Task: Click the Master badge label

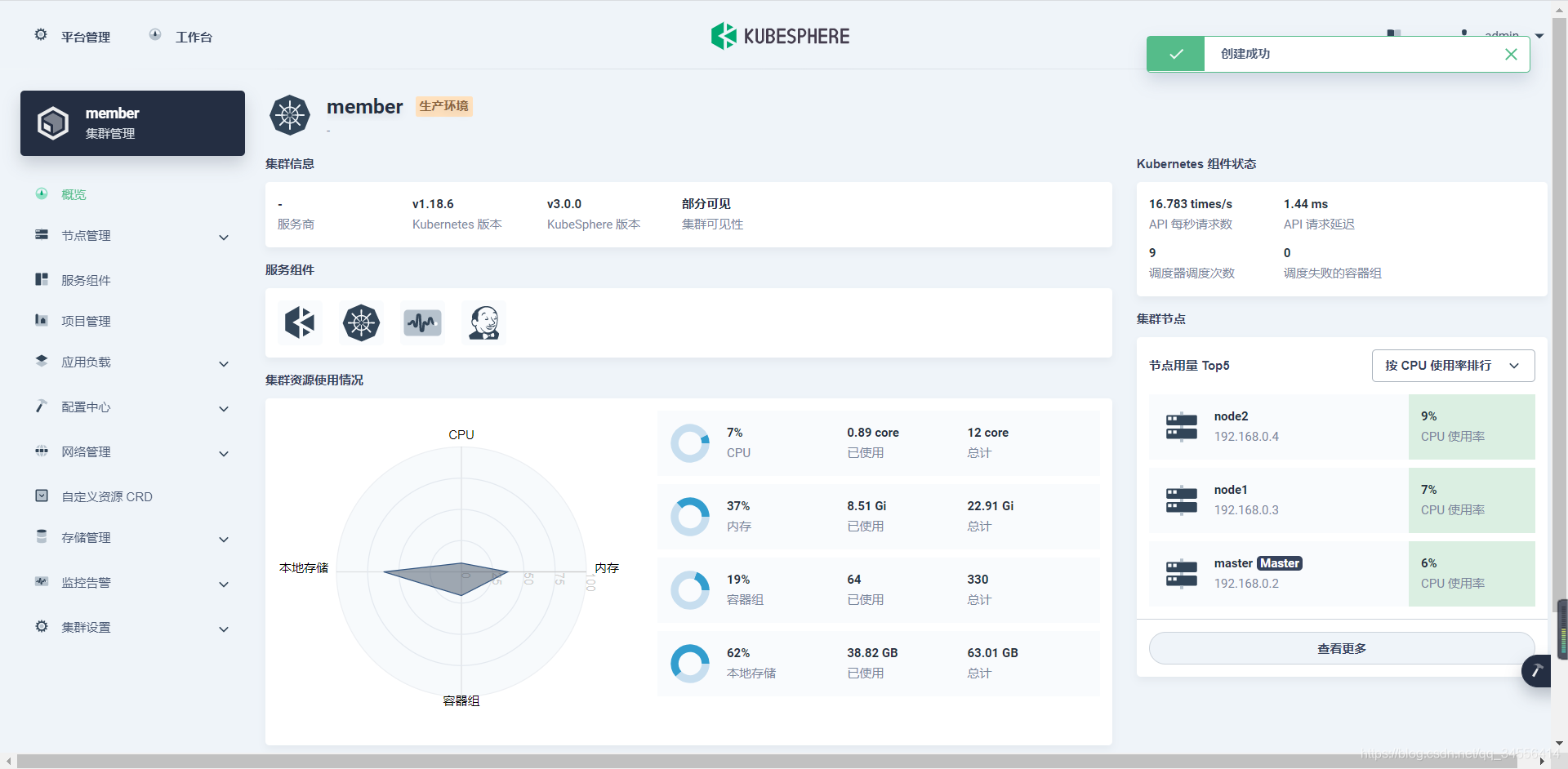Action: [x=1280, y=563]
